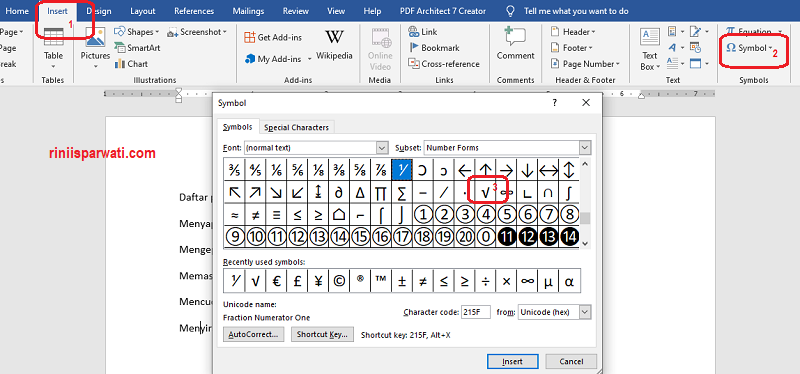Open the Footer dropdown

pyautogui.click(x=571, y=48)
